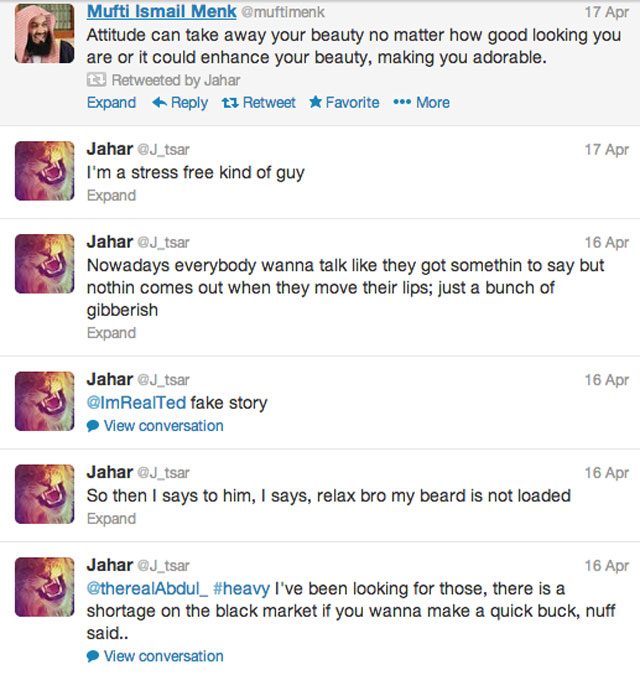Image resolution: width=640 pixels, height=675 pixels.
Task: Open Mufti Ismail Menk profile name link
Action: [161, 12]
